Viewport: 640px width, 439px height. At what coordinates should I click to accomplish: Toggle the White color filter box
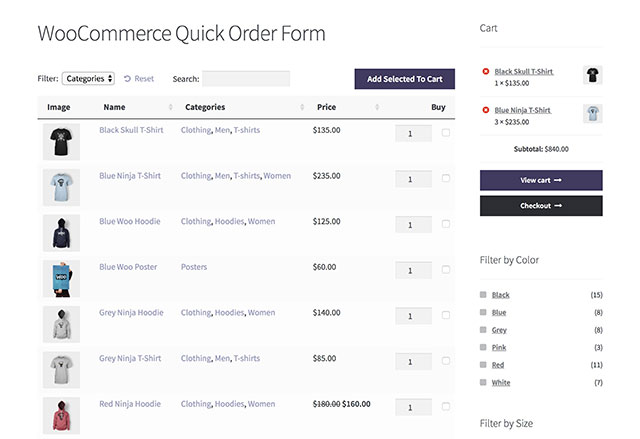tap(483, 382)
